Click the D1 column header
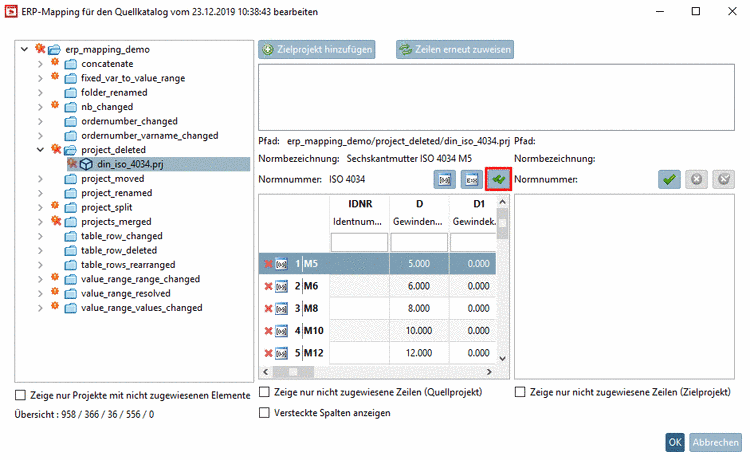750x460 pixels. coord(479,204)
